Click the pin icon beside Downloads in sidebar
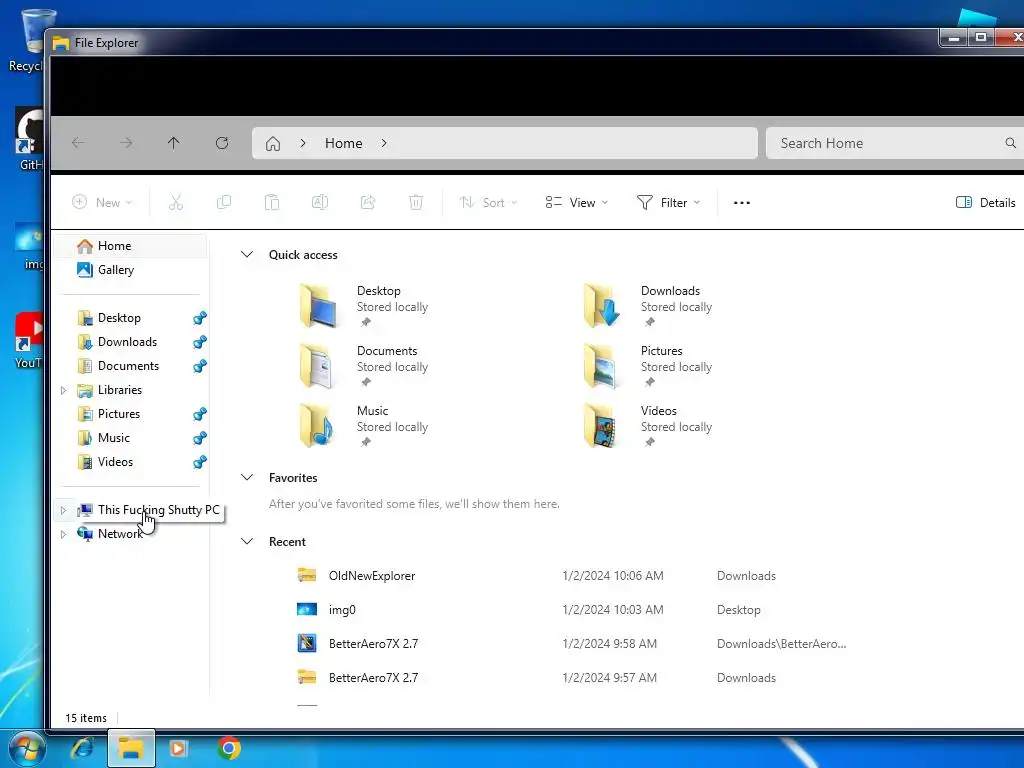The image size is (1024, 768). (x=200, y=342)
